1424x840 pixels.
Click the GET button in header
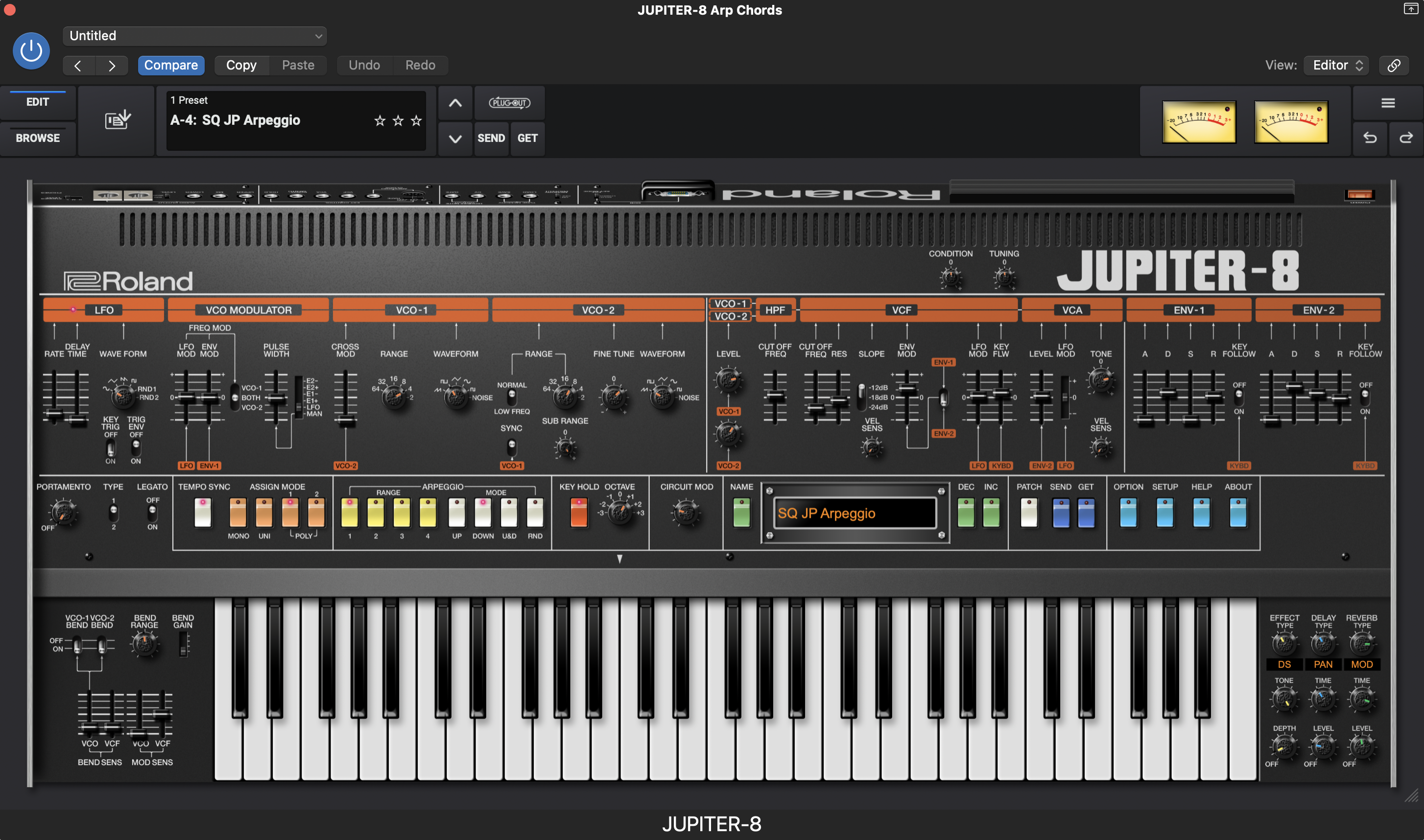[x=527, y=139]
